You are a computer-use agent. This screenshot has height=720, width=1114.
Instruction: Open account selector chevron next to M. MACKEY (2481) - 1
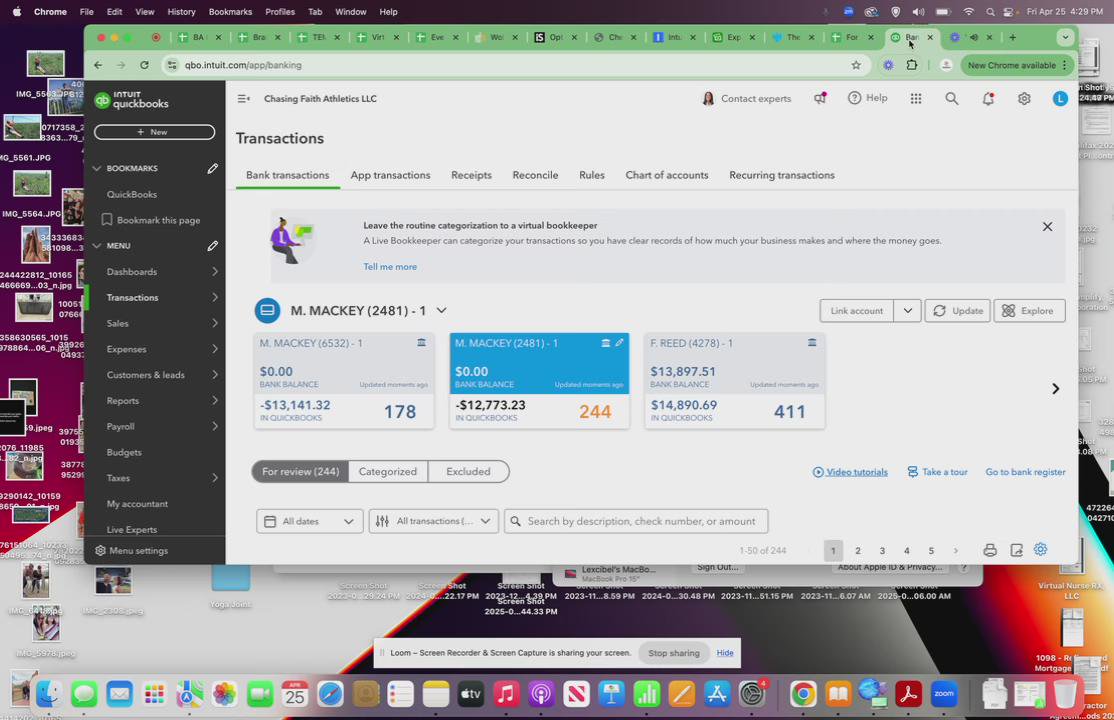(x=442, y=311)
